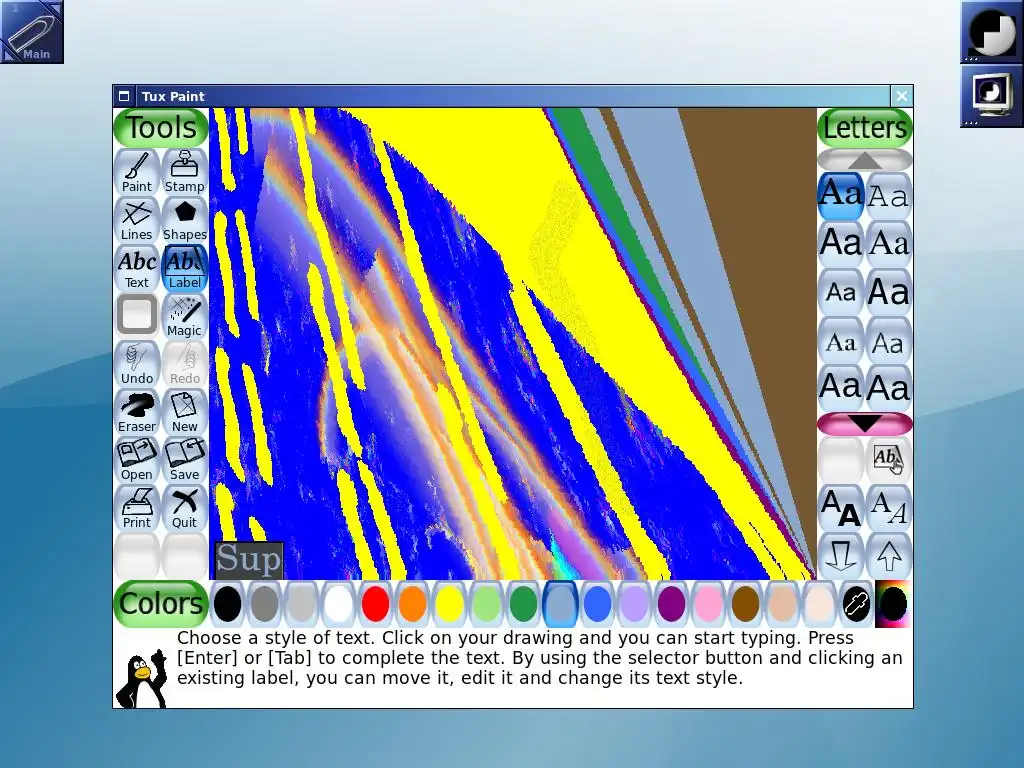Pick the dark green color

tap(523, 603)
